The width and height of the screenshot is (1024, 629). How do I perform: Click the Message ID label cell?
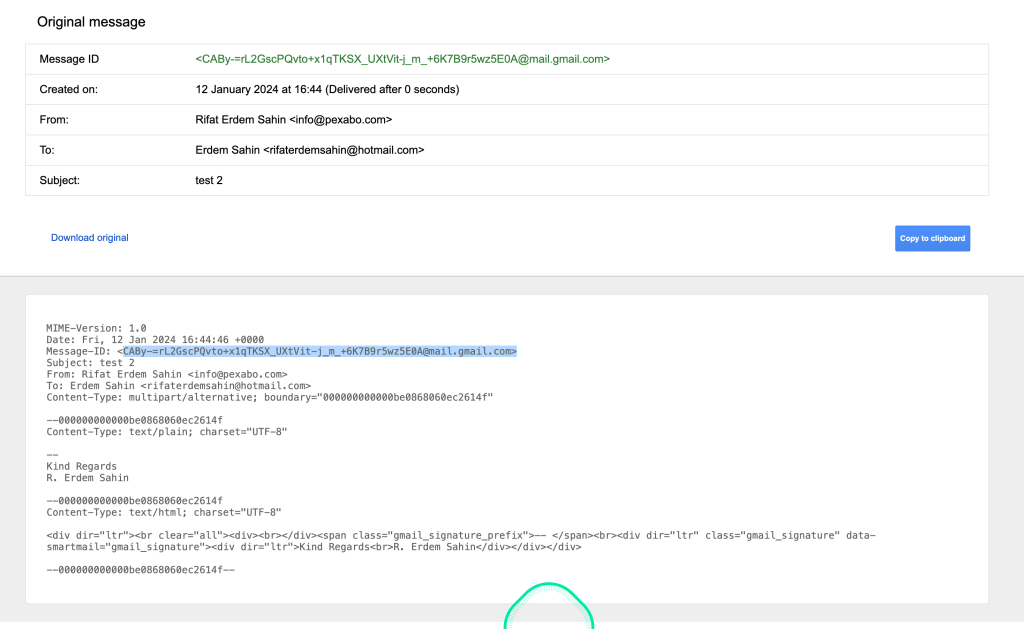click(x=69, y=59)
